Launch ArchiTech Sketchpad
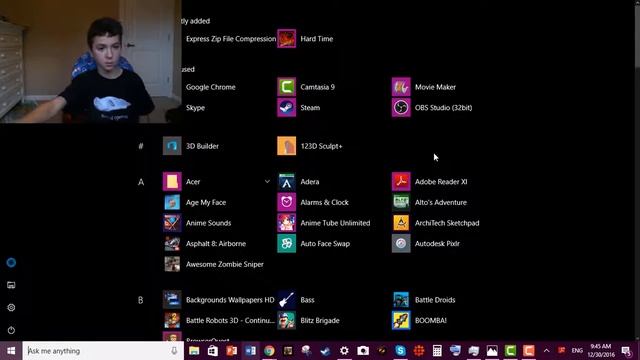The height and width of the screenshot is (360, 640). click(436, 223)
